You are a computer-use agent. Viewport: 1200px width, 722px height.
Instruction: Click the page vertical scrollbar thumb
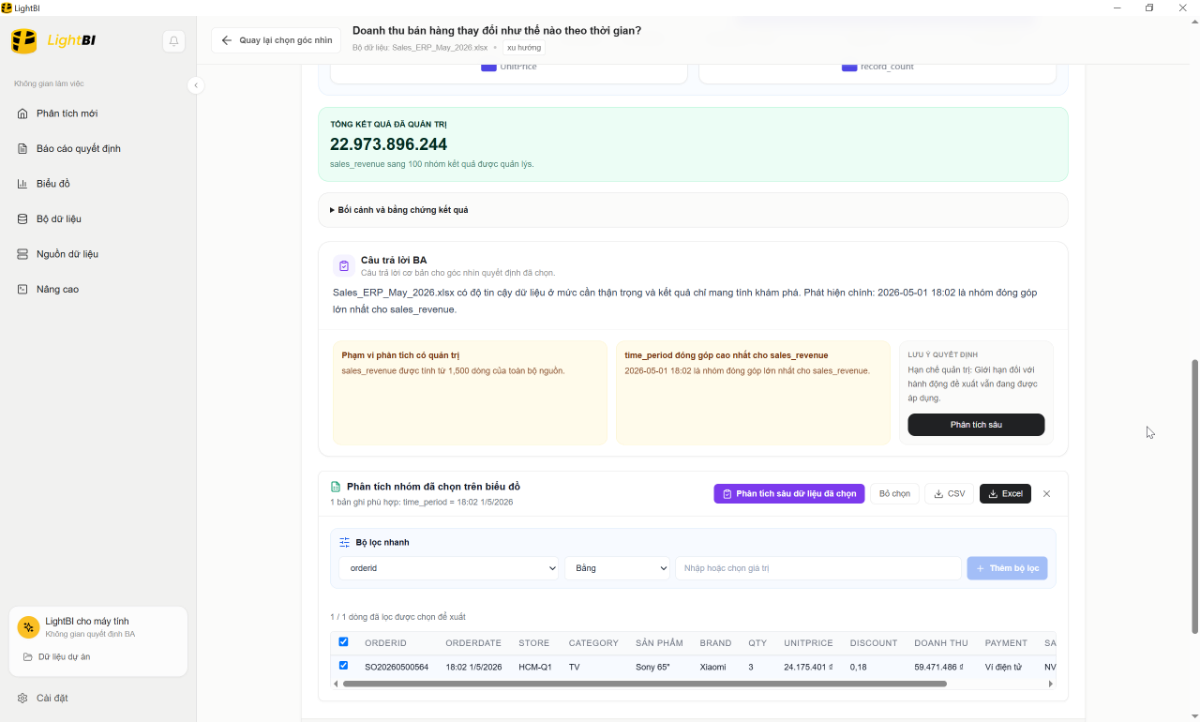tap(1194, 496)
